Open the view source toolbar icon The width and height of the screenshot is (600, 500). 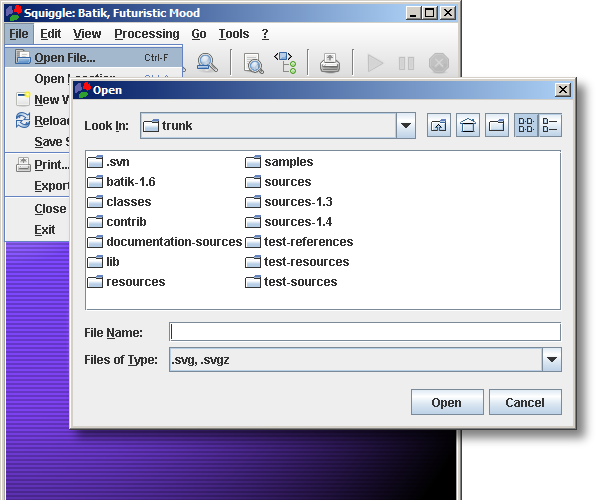[x=253, y=63]
